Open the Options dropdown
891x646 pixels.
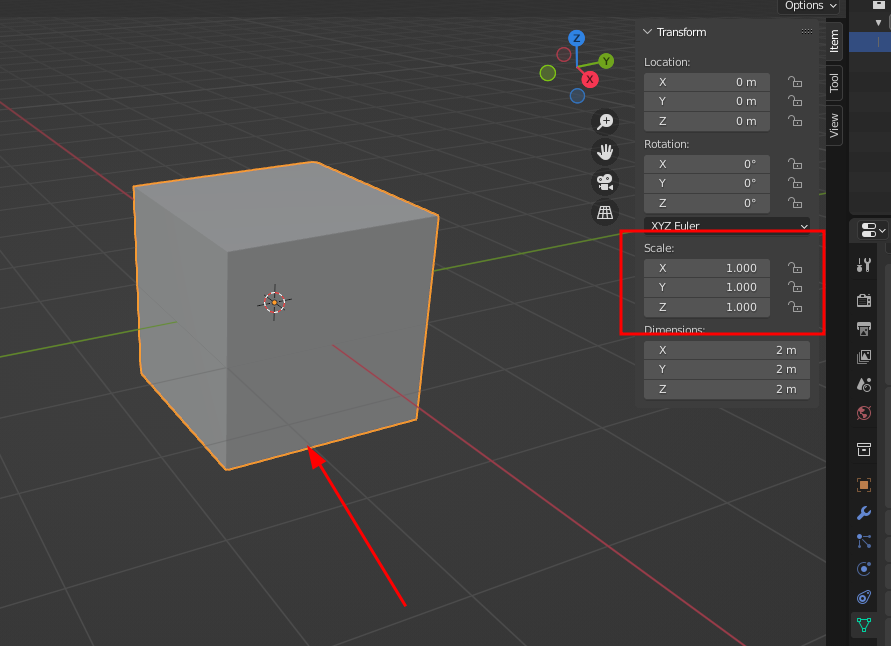[810, 6]
